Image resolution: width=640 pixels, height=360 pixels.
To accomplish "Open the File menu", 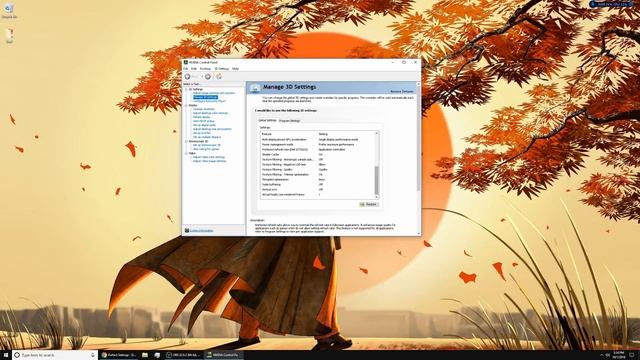I will tap(186, 69).
